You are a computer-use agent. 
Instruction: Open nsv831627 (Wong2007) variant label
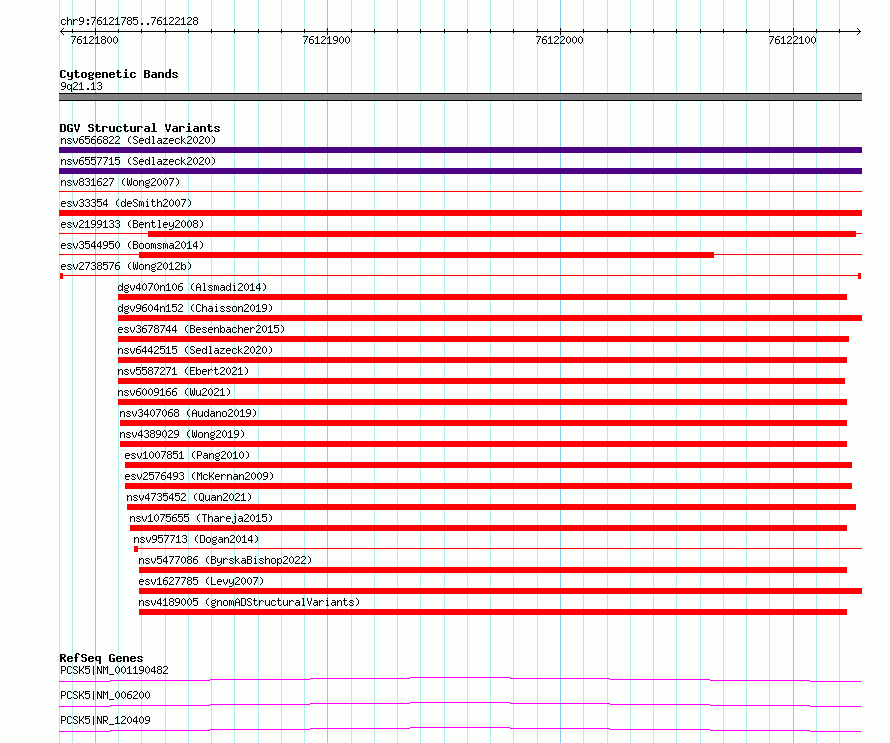click(x=120, y=182)
